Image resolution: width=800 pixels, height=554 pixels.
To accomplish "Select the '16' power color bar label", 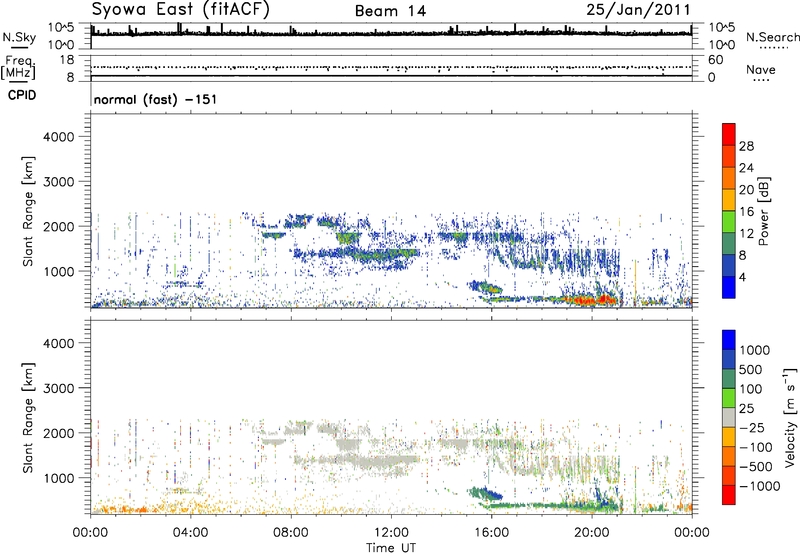I will coord(746,212).
